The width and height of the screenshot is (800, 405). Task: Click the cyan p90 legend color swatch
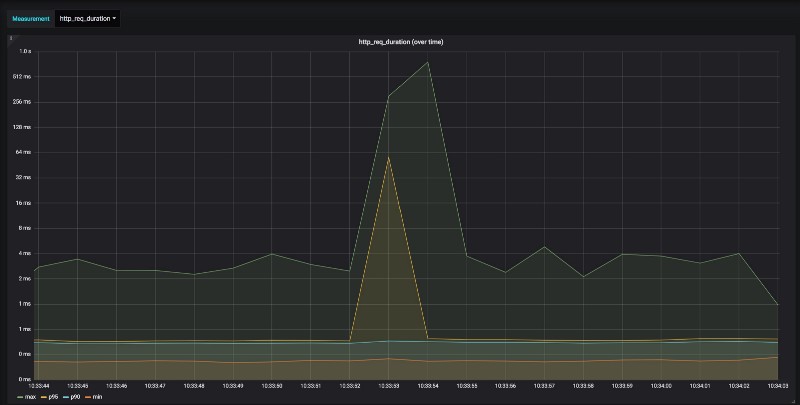pos(66,397)
